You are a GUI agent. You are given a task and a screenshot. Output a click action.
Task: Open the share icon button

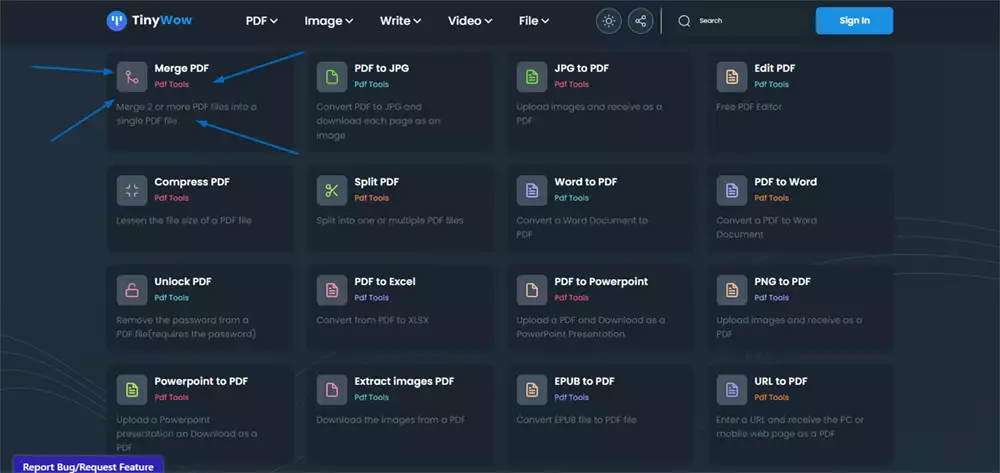pos(640,21)
